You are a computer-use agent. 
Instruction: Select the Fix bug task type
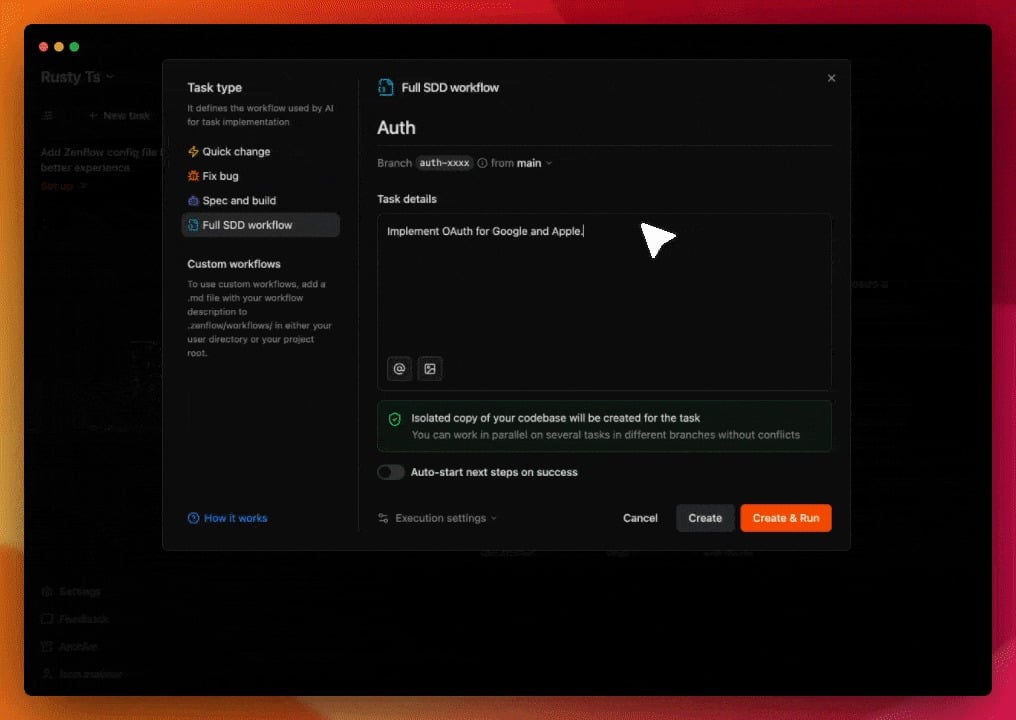[x=220, y=176]
